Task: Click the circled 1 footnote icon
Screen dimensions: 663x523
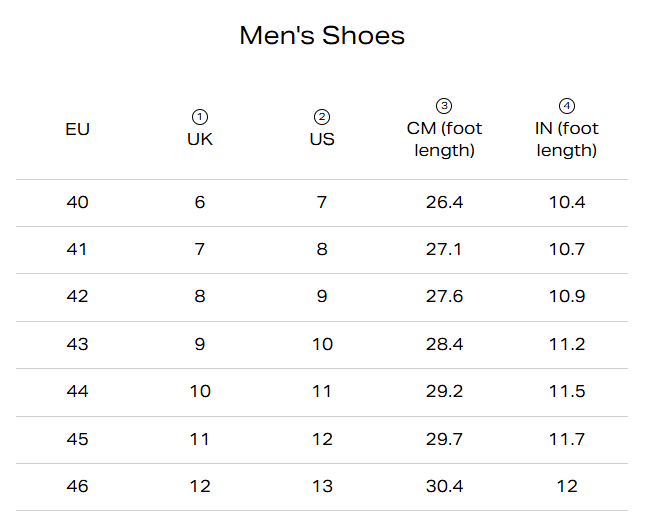Action: (200, 117)
